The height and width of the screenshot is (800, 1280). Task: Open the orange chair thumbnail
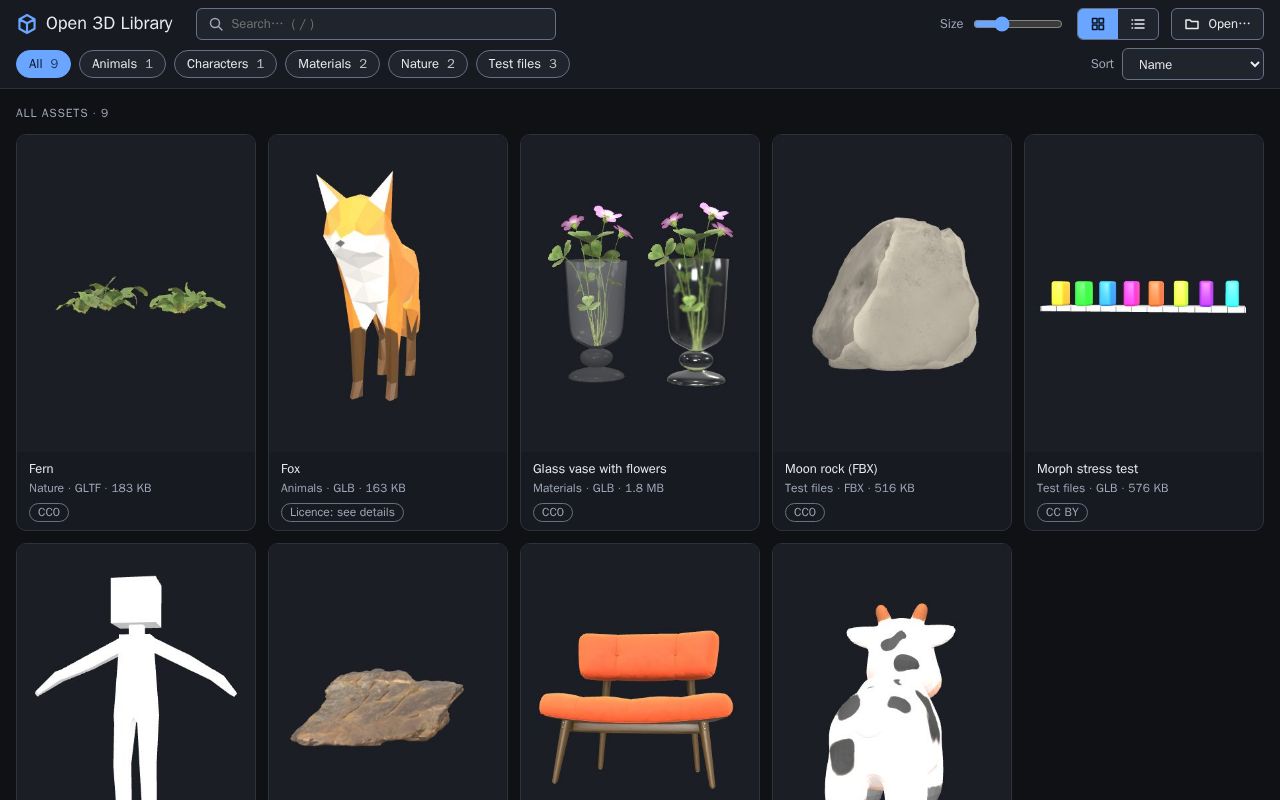(x=640, y=672)
